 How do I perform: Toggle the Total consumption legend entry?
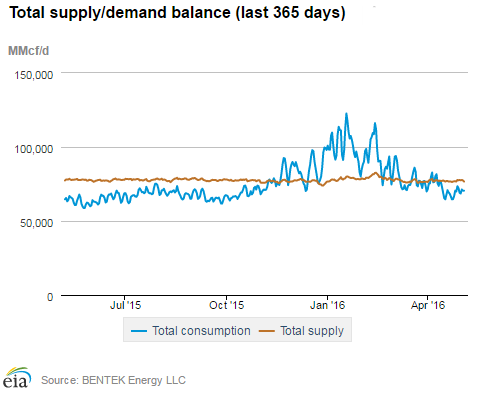pyautogui.click(x=191, y=331)
